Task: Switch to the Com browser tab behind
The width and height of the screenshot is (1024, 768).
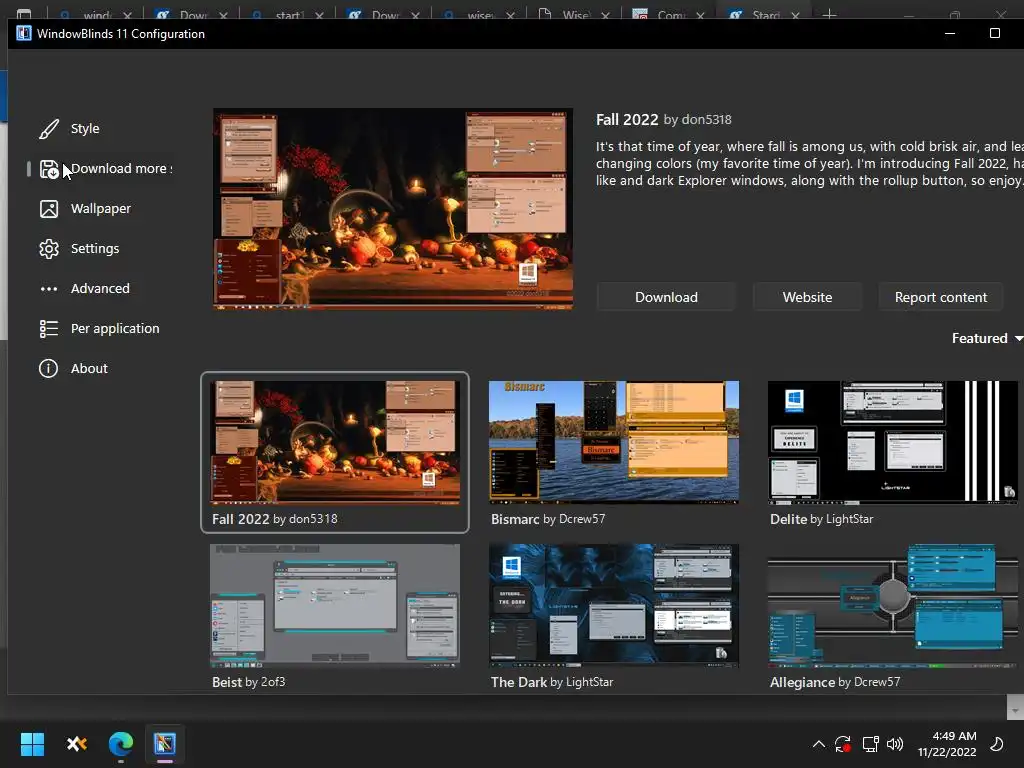Action: coord(669,14)
